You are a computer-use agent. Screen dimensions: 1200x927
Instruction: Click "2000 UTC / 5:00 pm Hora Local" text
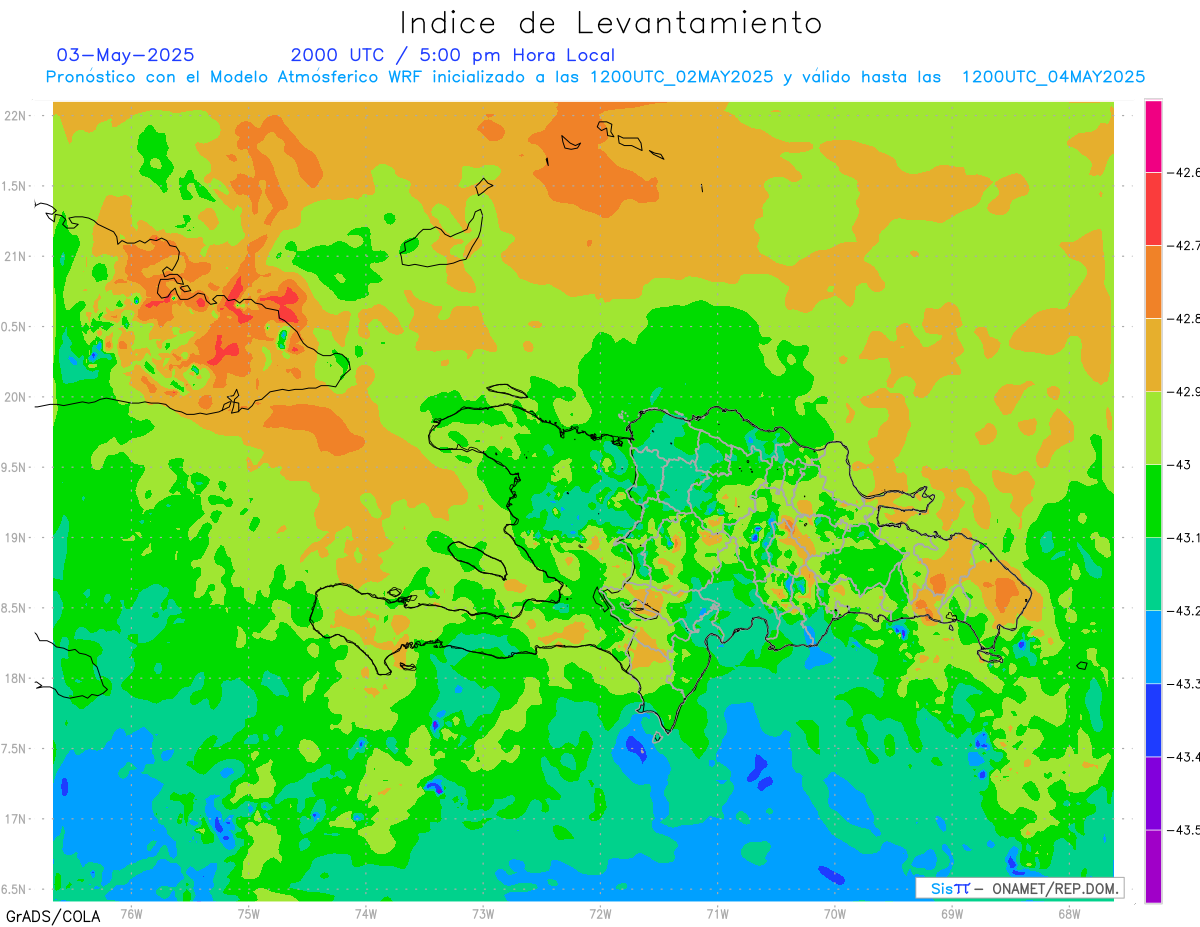click(x=453, y=55)
